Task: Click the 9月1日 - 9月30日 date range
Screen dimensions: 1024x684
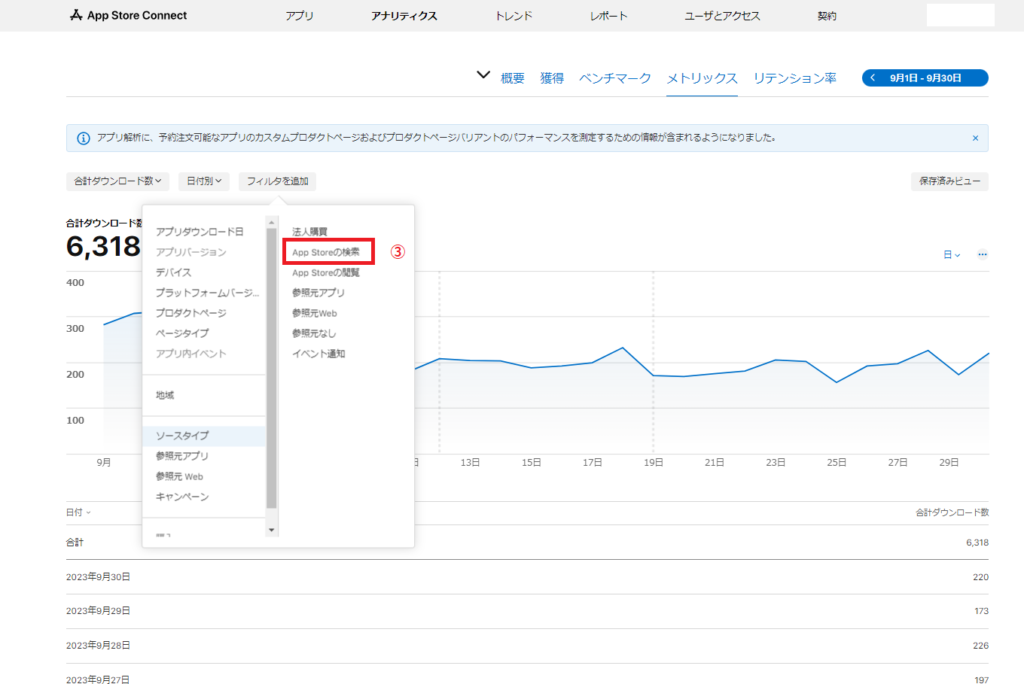Action: pos(925,78)
